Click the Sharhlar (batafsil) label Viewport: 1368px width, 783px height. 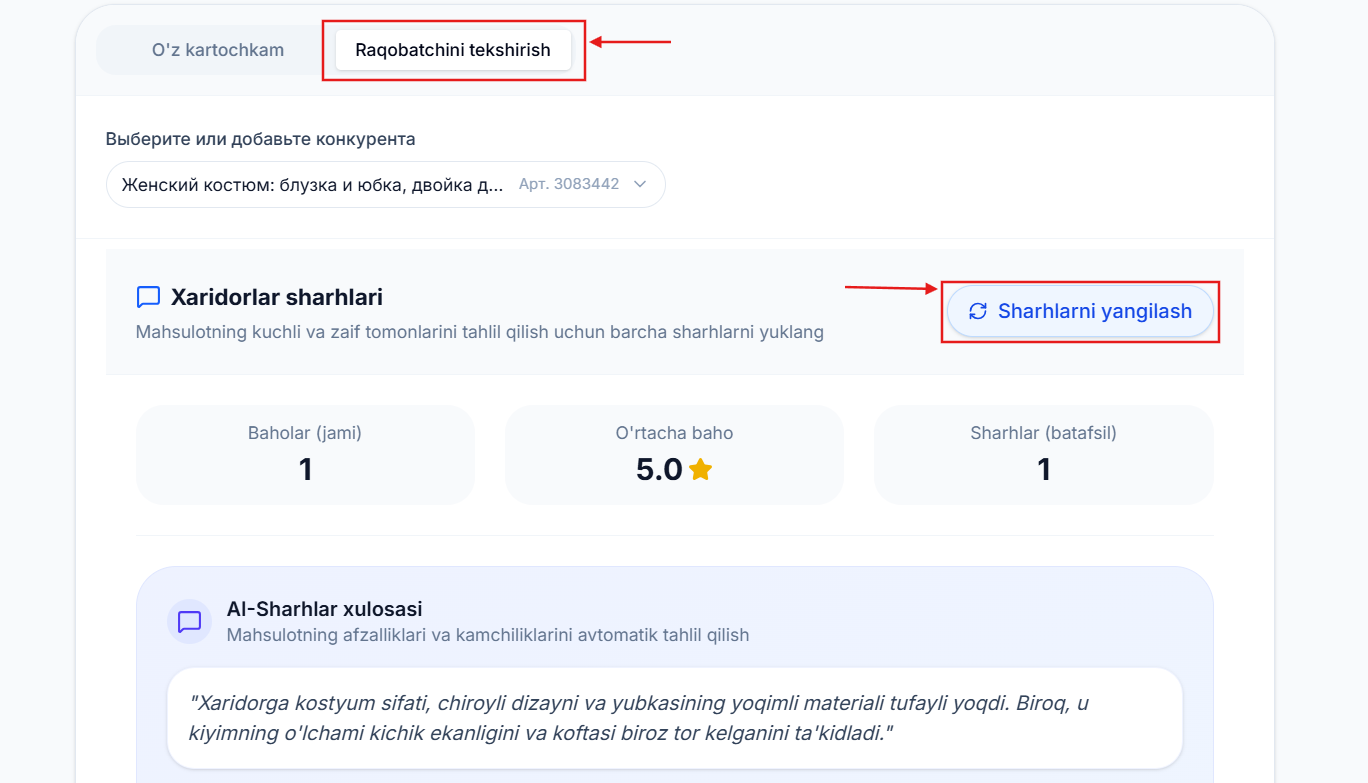pos(1043,433)
